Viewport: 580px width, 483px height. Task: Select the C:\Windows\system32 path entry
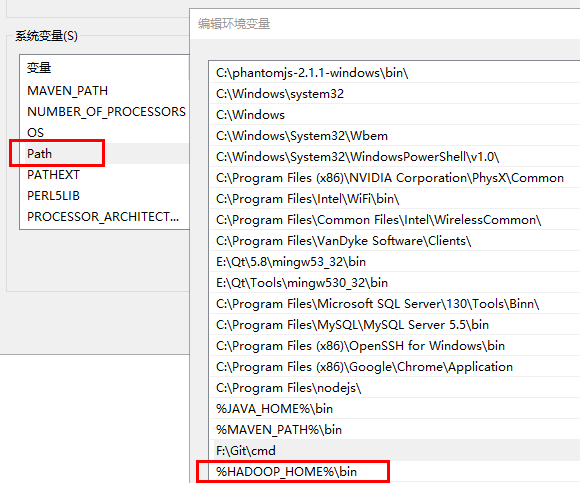(x=395, y=94)
